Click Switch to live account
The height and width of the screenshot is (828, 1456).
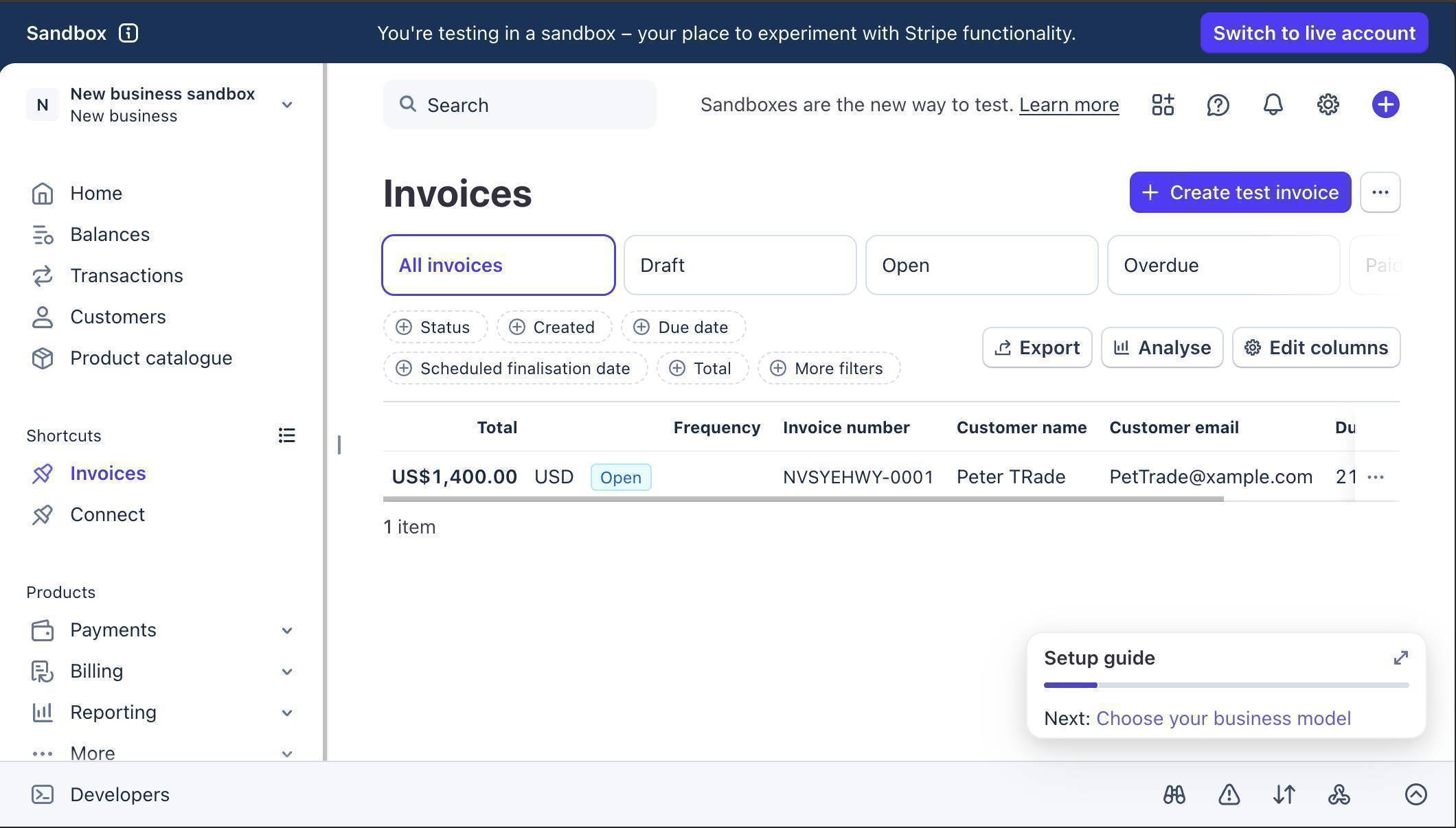point(1312,32)
